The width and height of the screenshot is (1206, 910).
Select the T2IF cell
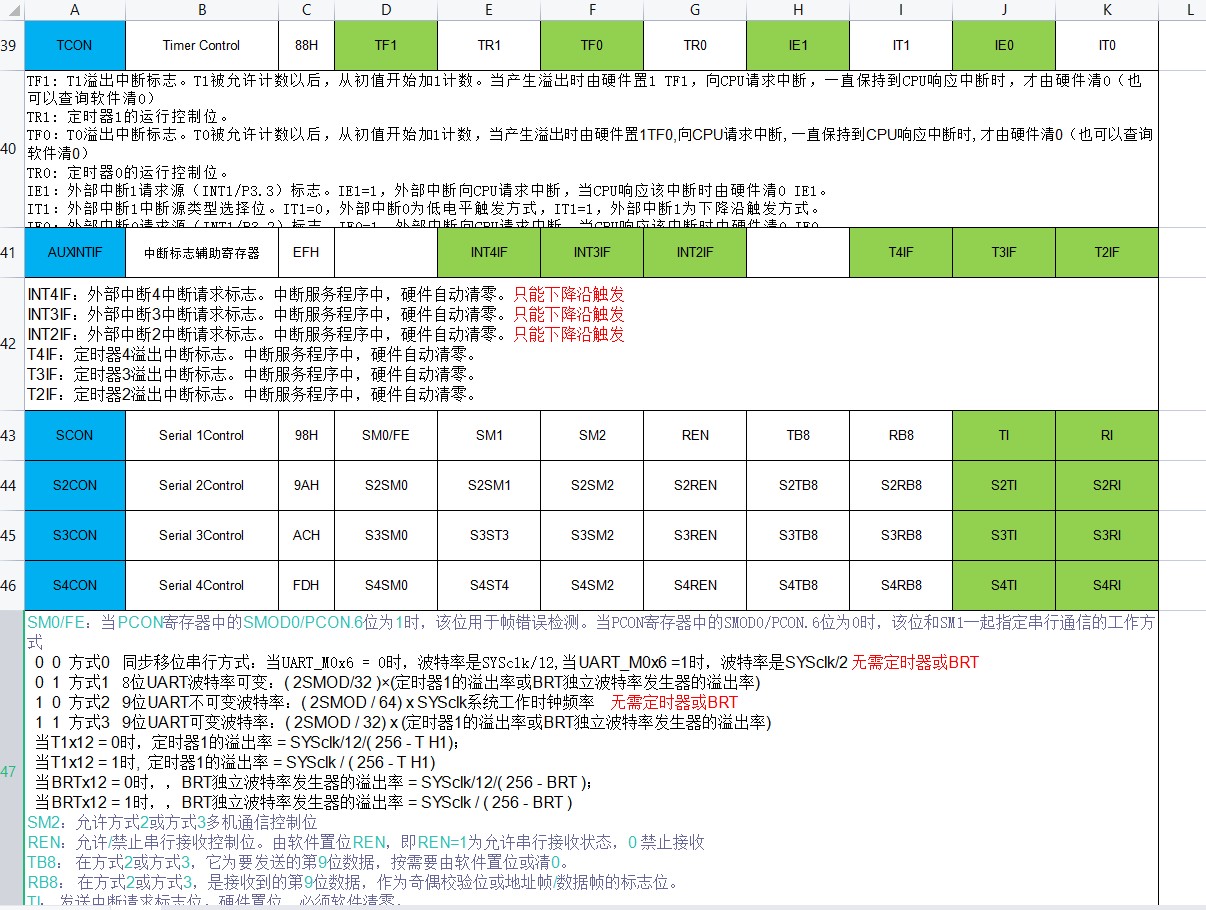1107,252
